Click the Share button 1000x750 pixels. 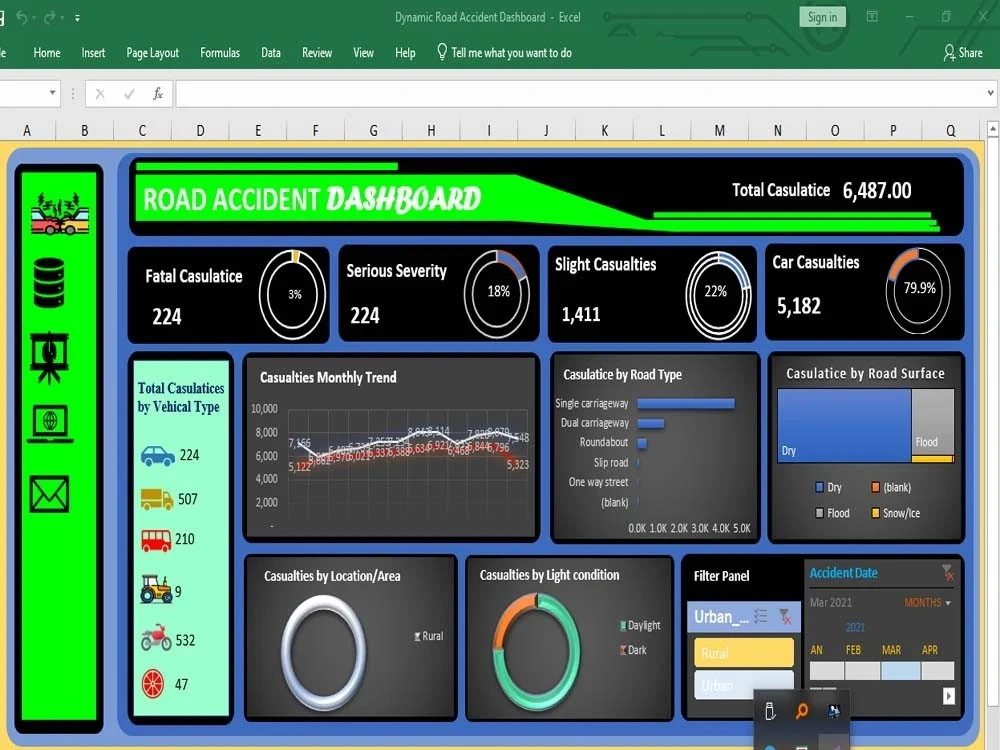[963, 53]
